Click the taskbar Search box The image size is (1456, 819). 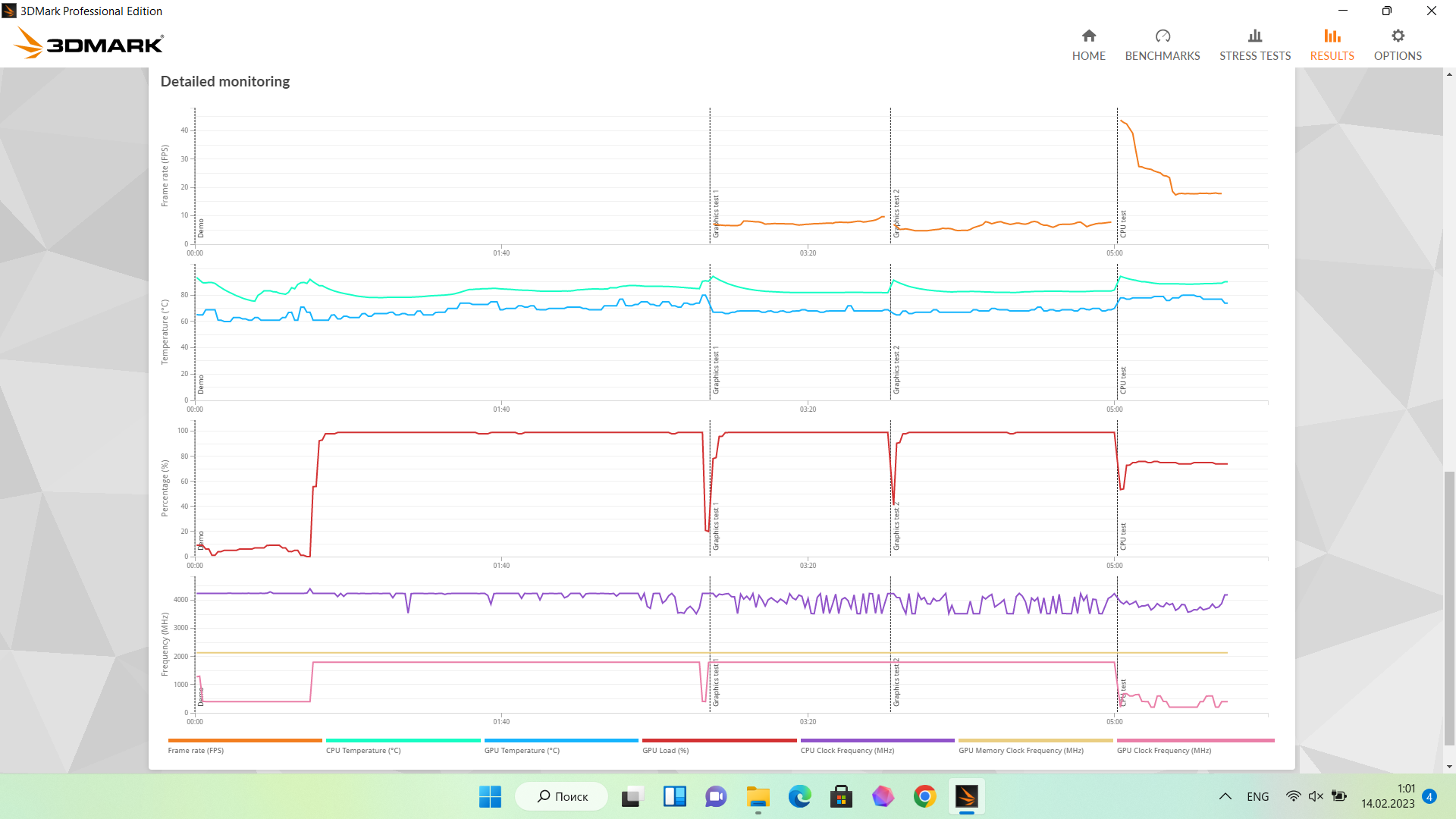[562, 796]
